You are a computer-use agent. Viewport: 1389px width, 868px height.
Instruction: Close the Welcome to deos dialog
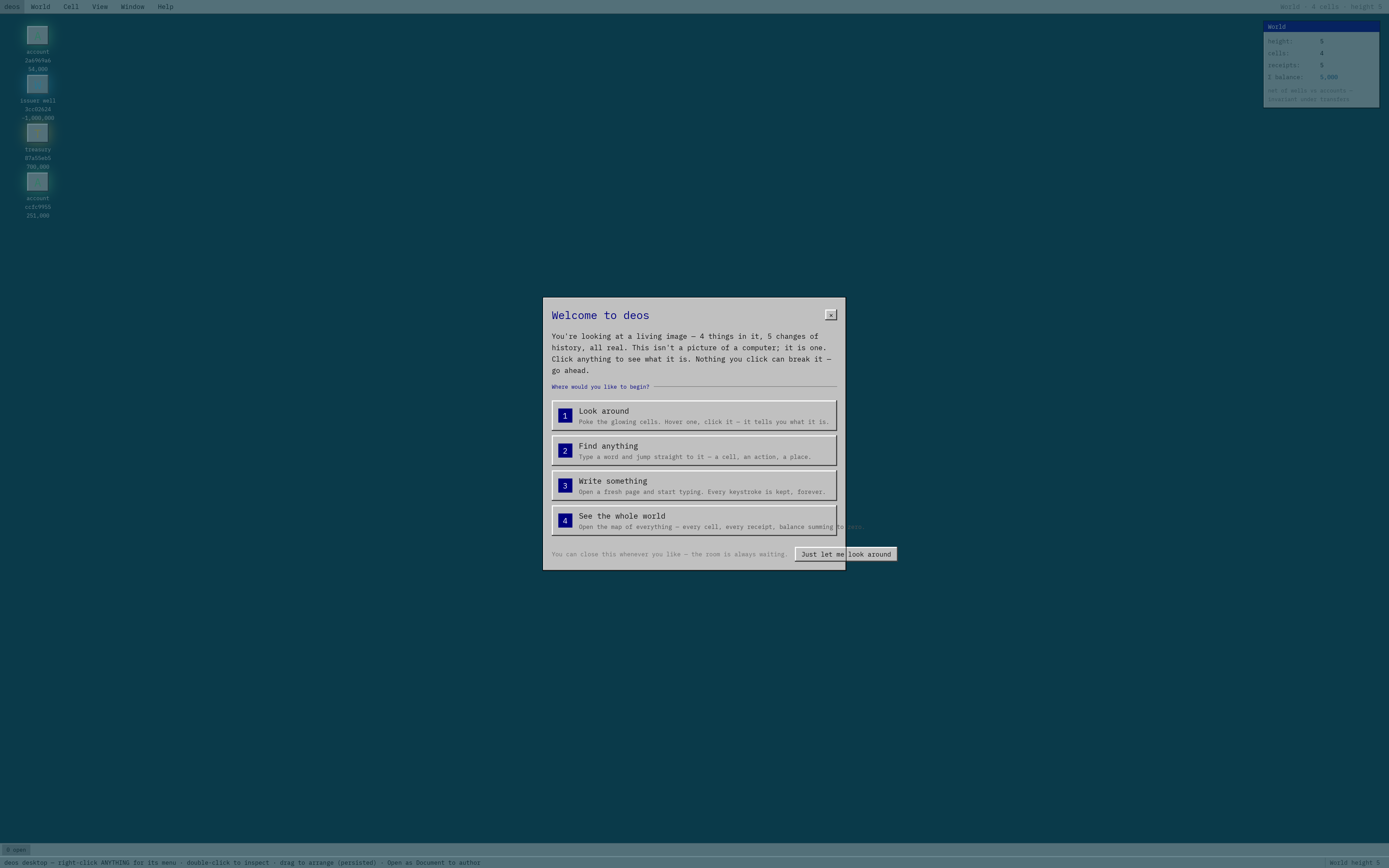(x=830, y=315)
